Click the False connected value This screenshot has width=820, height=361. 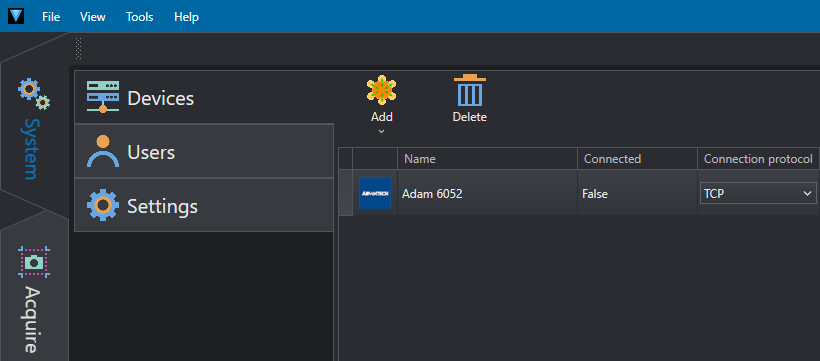pyautogui.click(x=595, y=194)
